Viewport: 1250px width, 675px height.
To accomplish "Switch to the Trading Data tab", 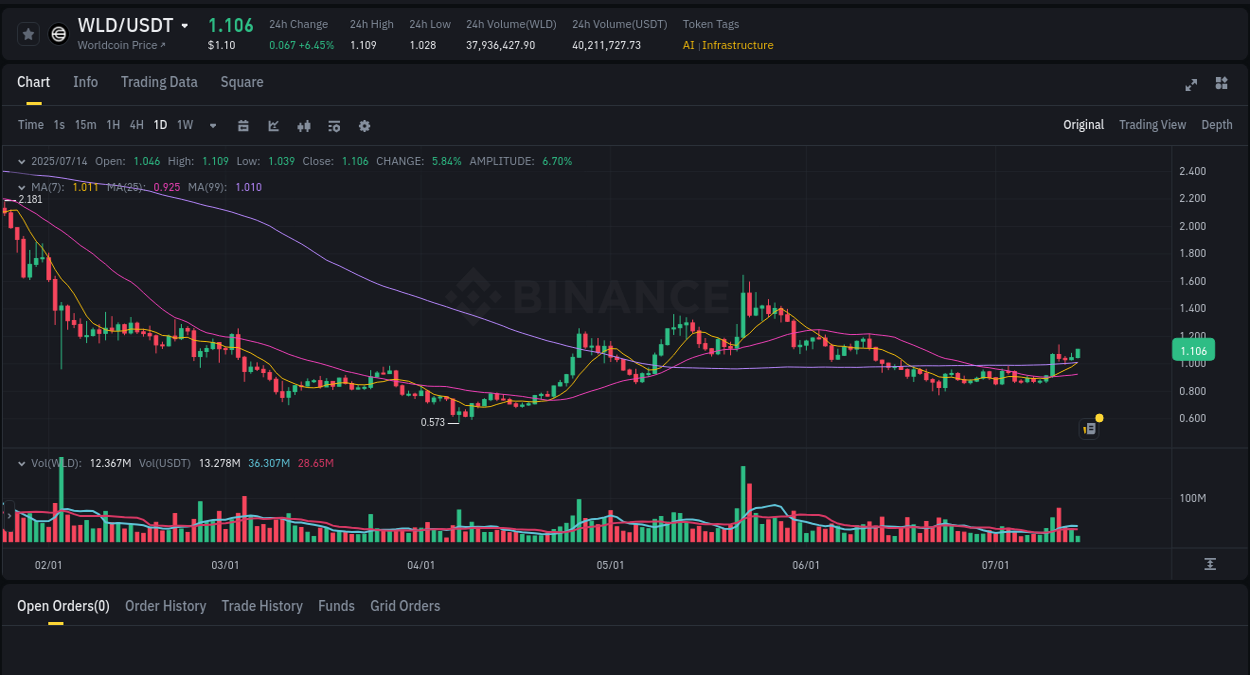I will [158, 82].
